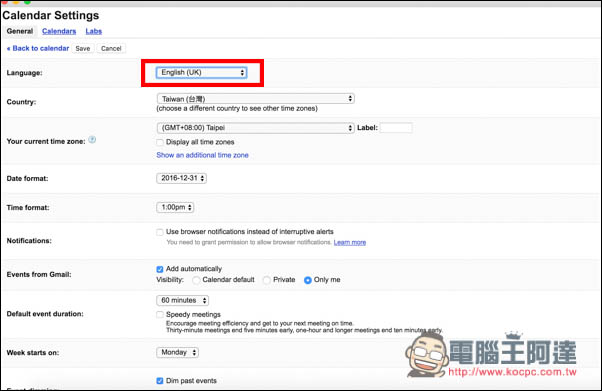Click Show an additional time zone
The image size is (602, 391).
202,155
